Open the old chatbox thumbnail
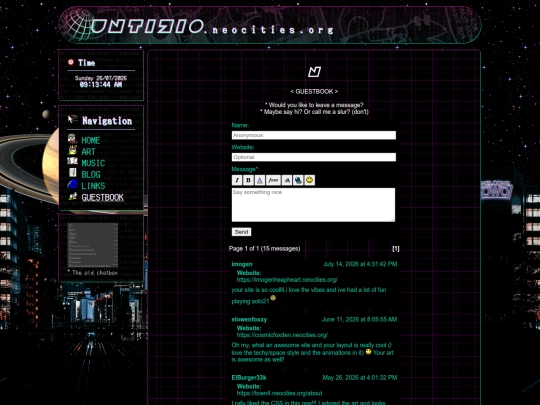The image size is (540, 405). [x=93, y=245]
